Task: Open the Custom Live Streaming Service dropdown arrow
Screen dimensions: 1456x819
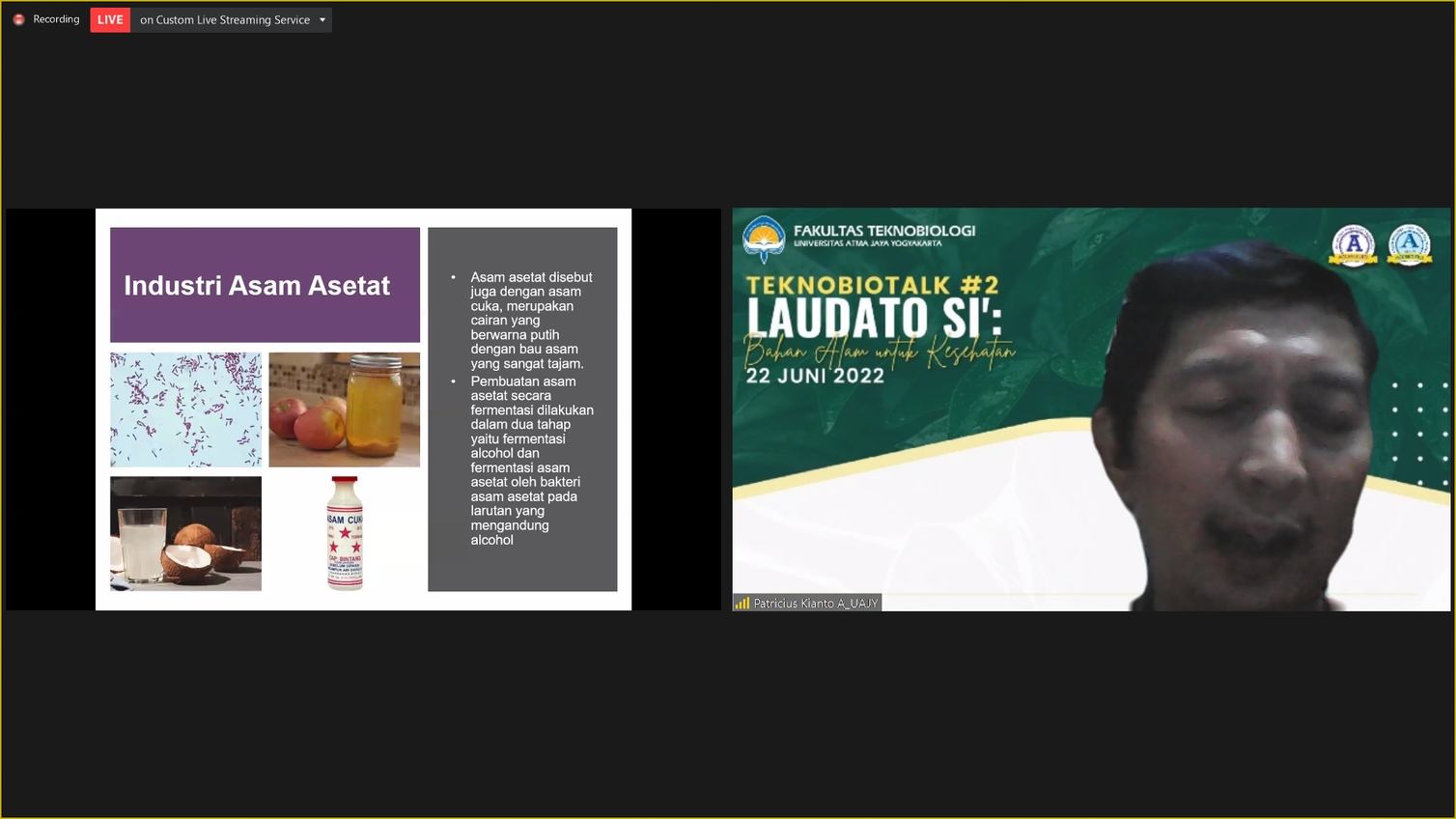Action: pyautogui.click(x=322, y=19)
